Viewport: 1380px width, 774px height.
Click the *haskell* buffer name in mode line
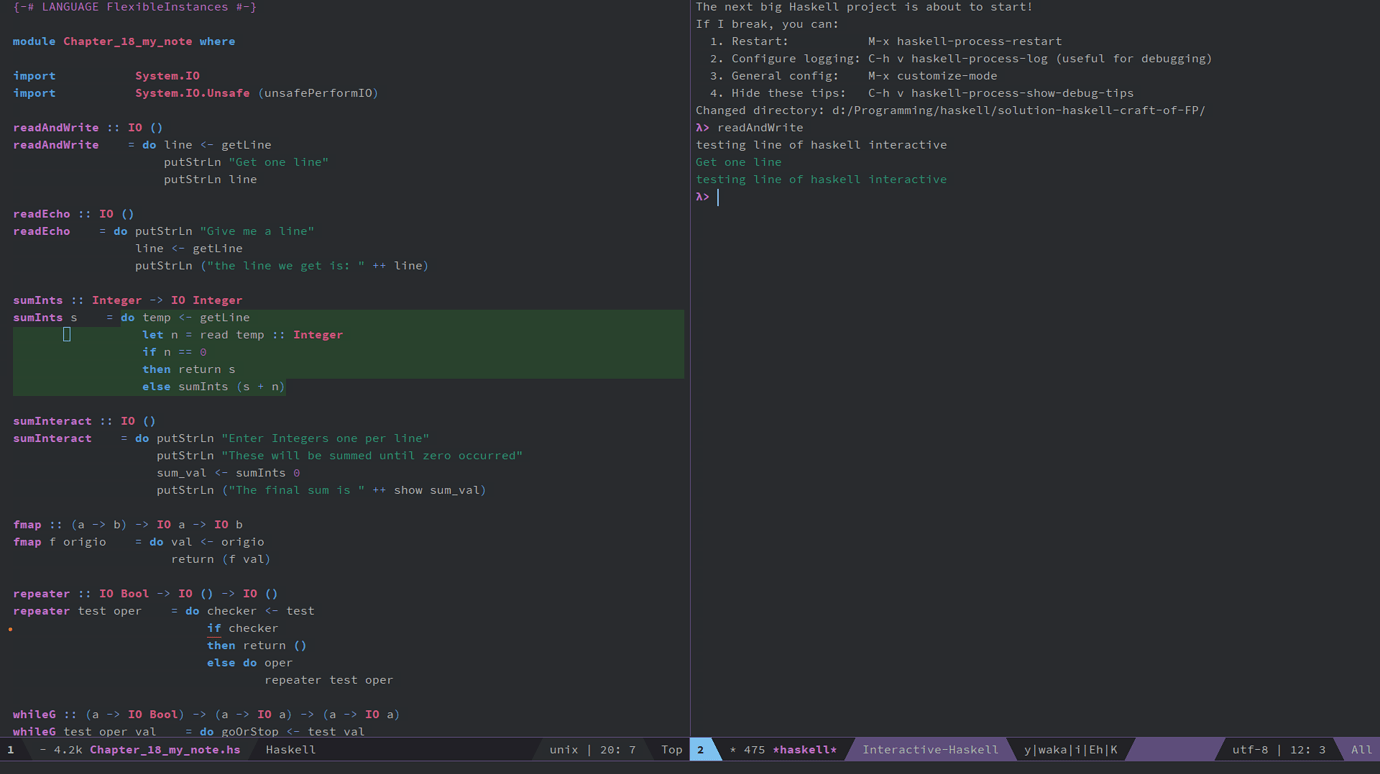click(x=805, y=749)
